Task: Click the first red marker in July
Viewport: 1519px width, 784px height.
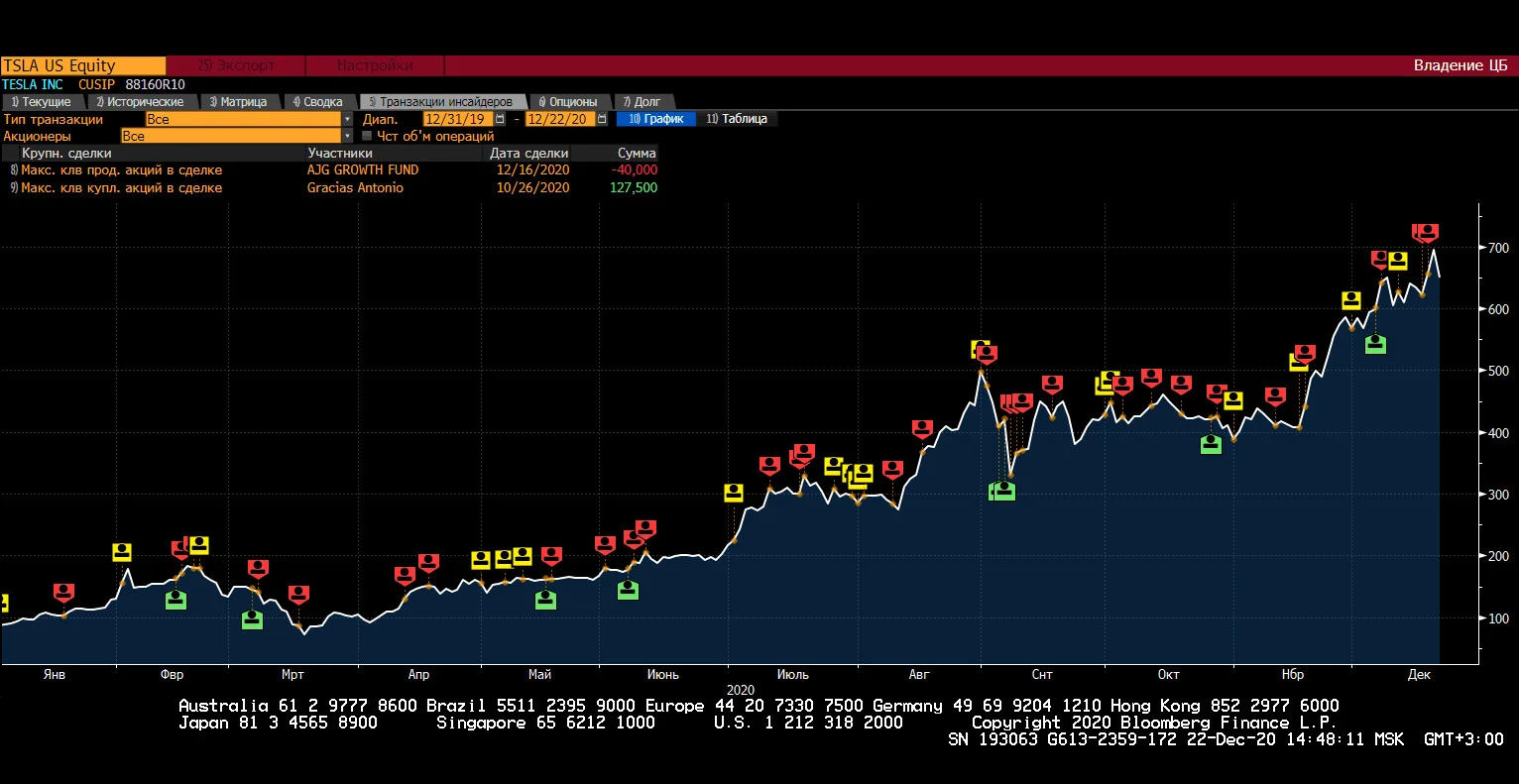Action: click(x=769, y=466)
